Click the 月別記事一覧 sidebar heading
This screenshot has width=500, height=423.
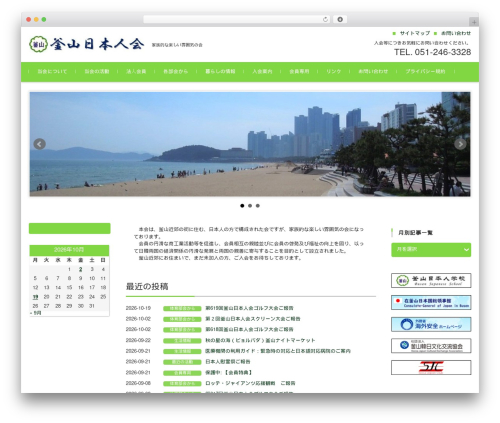[x=415, y=232]
